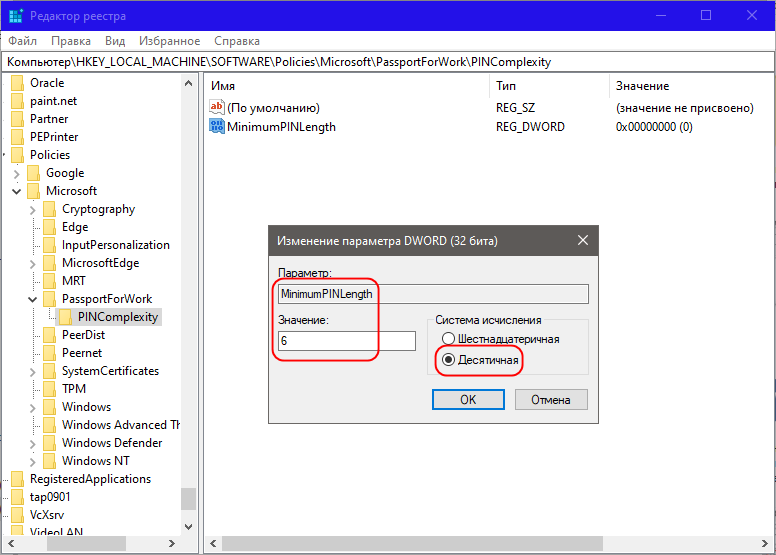Image resolution: width=776 pixels, height=555 pixels.
Task: Click the registry path address bar
Action: click(x=388, y=62)
